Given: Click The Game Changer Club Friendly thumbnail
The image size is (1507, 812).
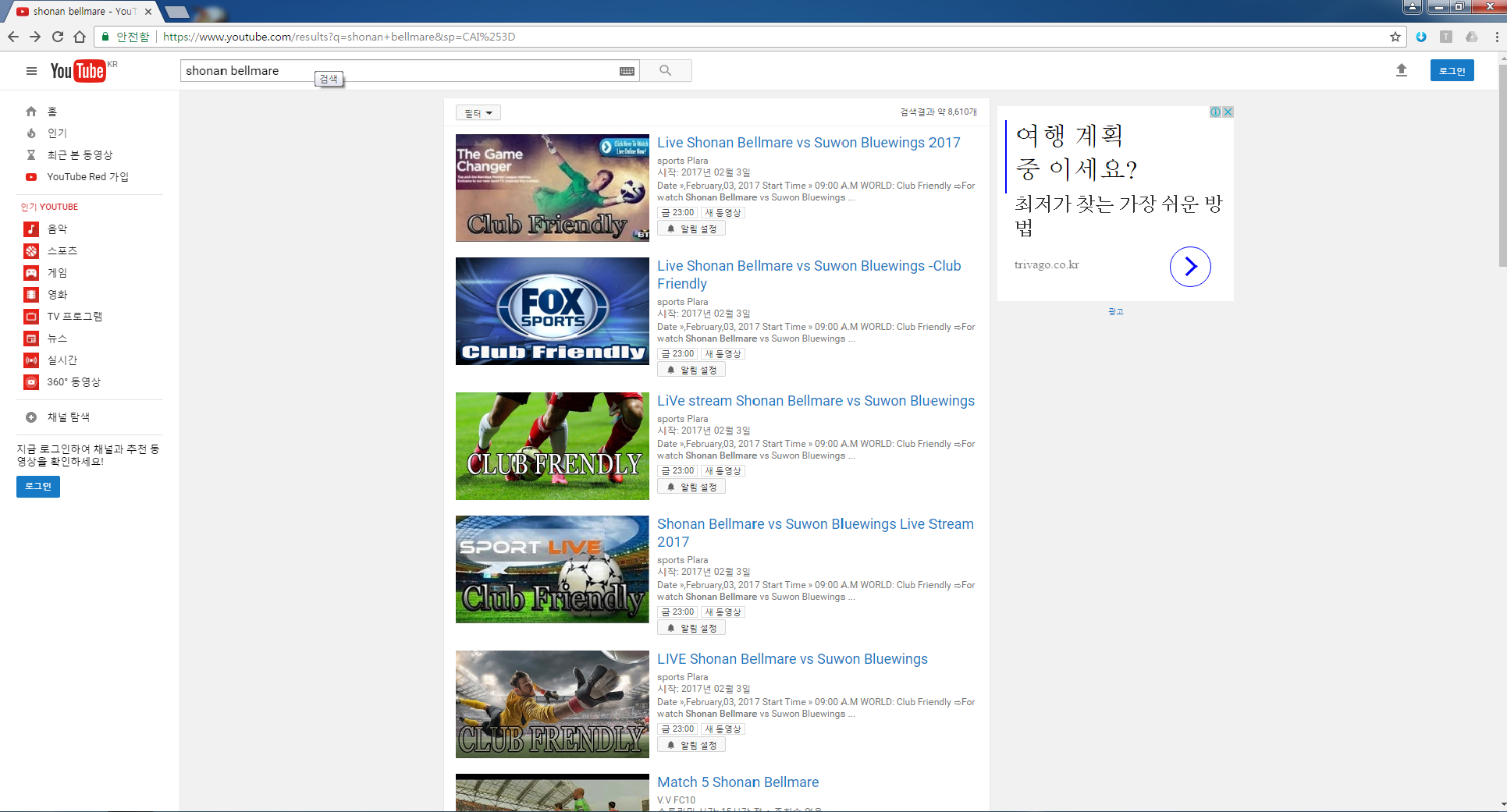Looking at the screenshot, I should click(553, 188).
